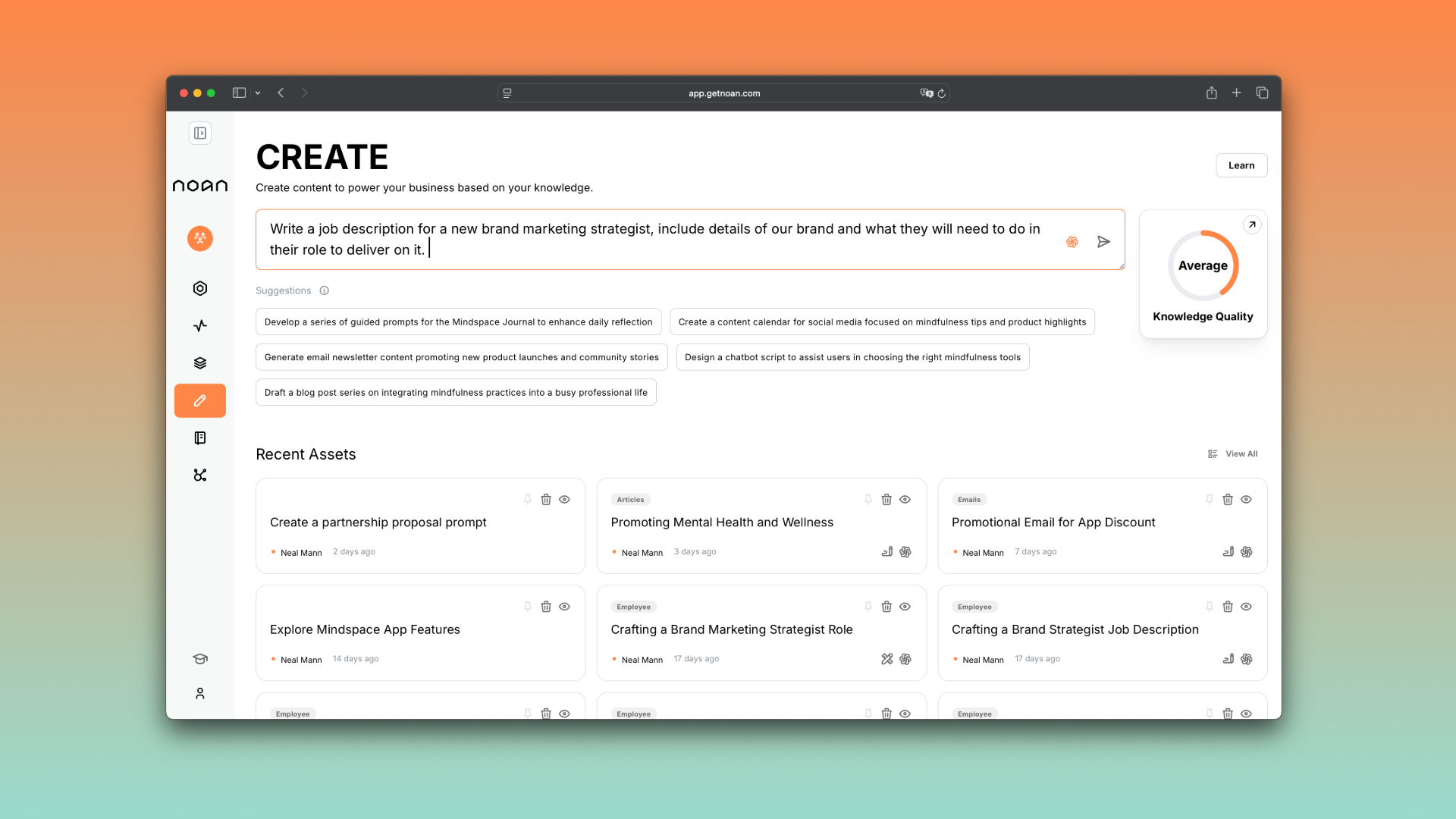Screen dimensions: 1456x819
Task: Open the graduation cap learn icon
Action: pyautogui.click(x=200, y=658)
